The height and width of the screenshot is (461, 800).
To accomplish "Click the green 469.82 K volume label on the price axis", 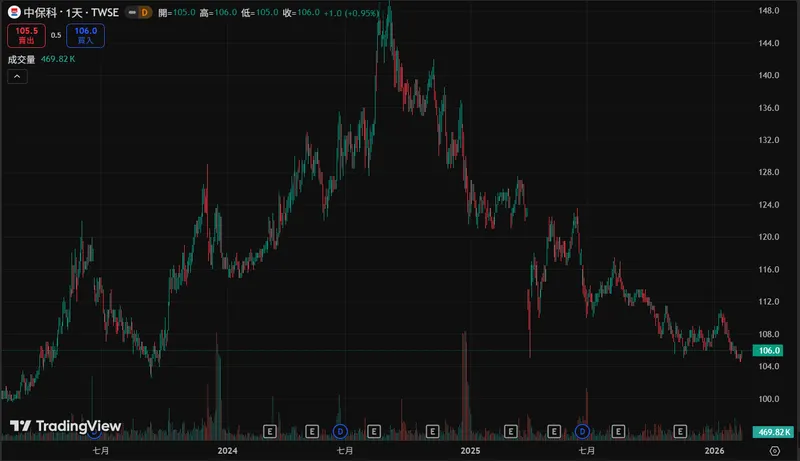I will pyautogui.click(x=773, y=432).
